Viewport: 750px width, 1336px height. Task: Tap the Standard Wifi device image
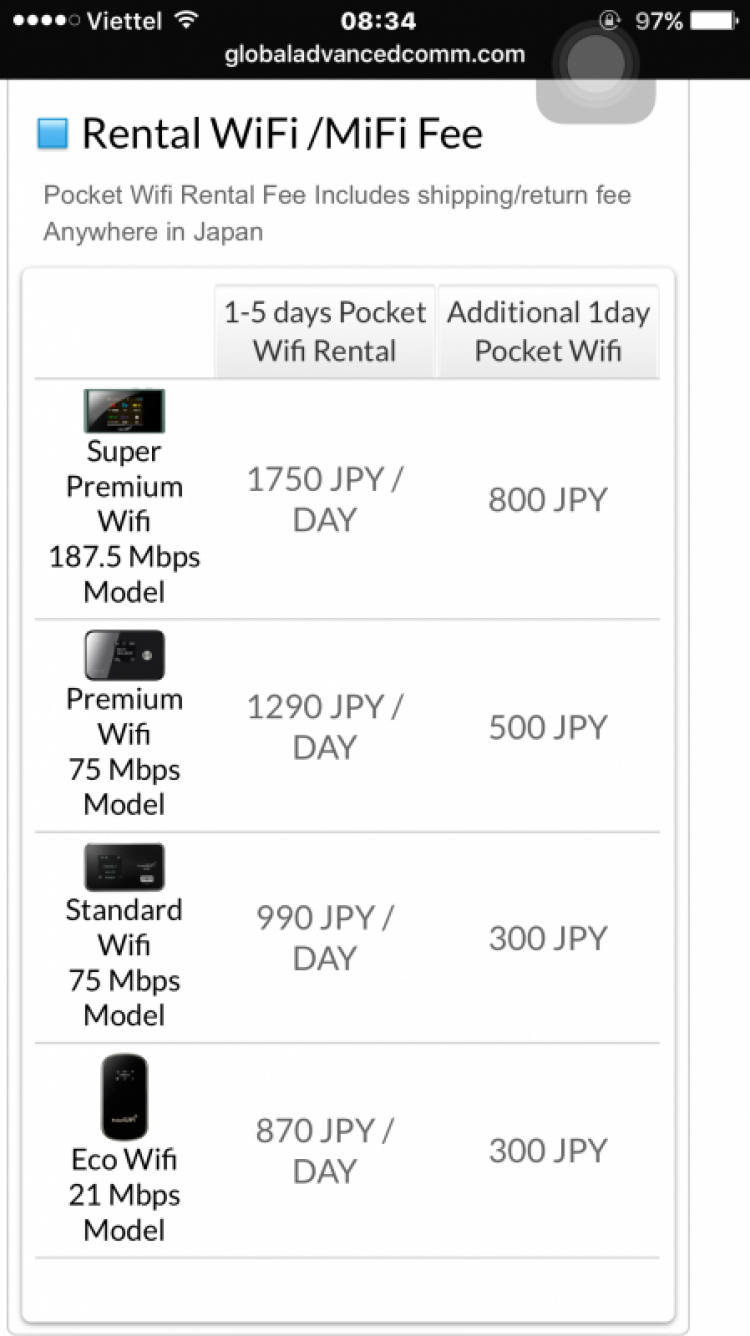124,867
